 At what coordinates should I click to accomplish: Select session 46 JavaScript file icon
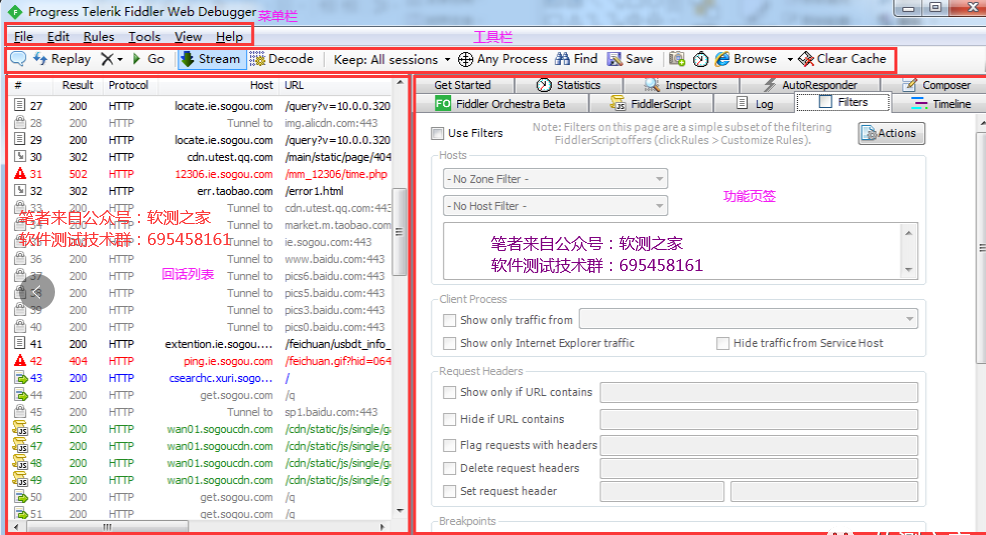(21, 429)
